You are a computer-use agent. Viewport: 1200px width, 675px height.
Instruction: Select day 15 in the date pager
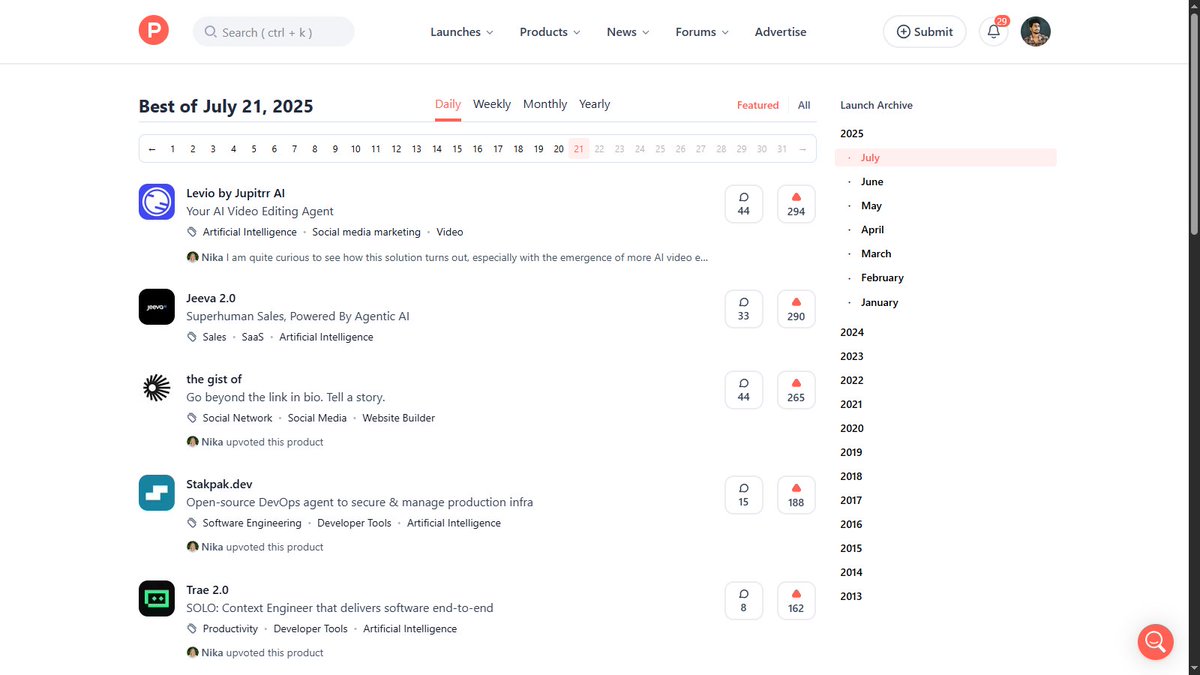[x=457, y=149]
